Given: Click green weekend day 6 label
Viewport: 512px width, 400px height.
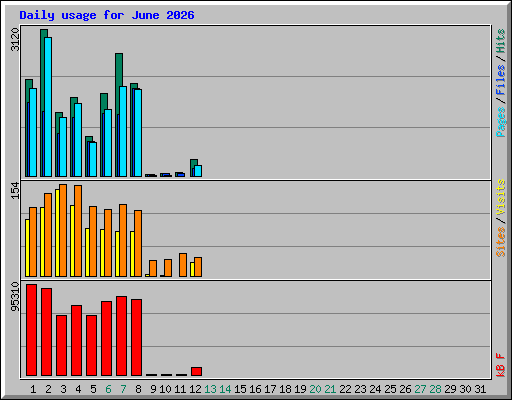Looking at the screenshot, I should click(x=108, y=389).
